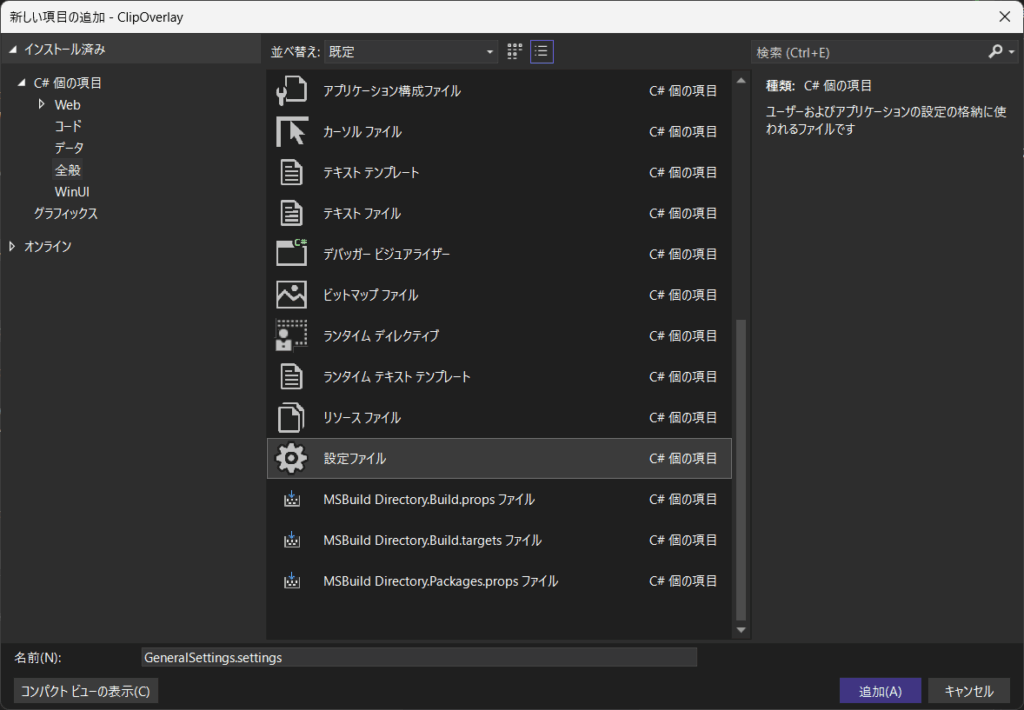
Task: Select the debugger visualizer icon
Action: 291,253
